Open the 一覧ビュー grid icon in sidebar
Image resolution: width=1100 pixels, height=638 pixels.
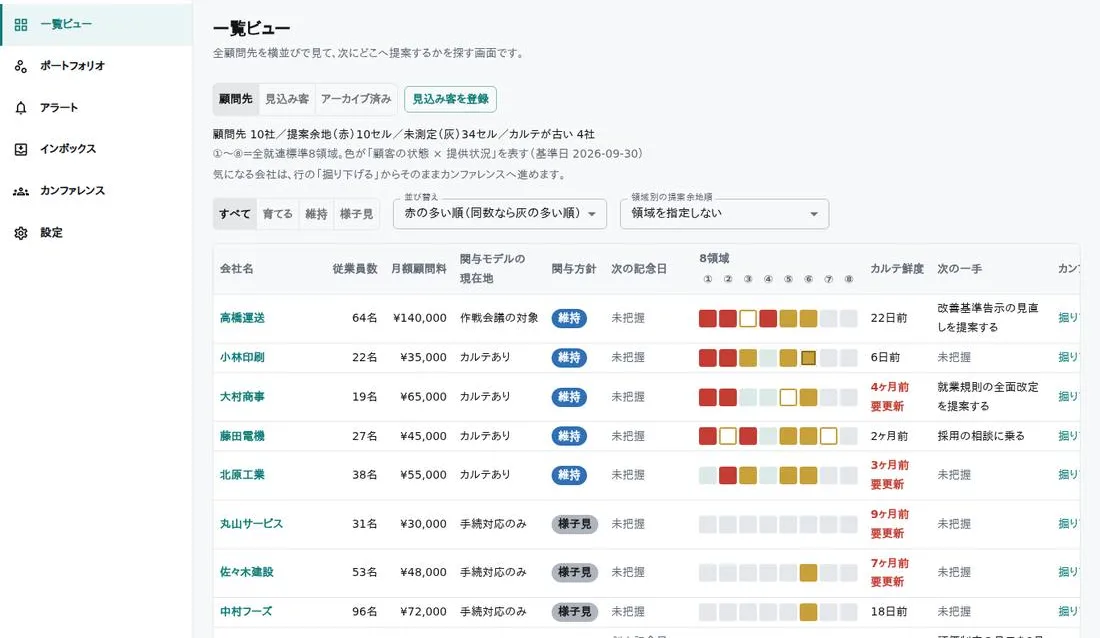click(x=21, y=25)
